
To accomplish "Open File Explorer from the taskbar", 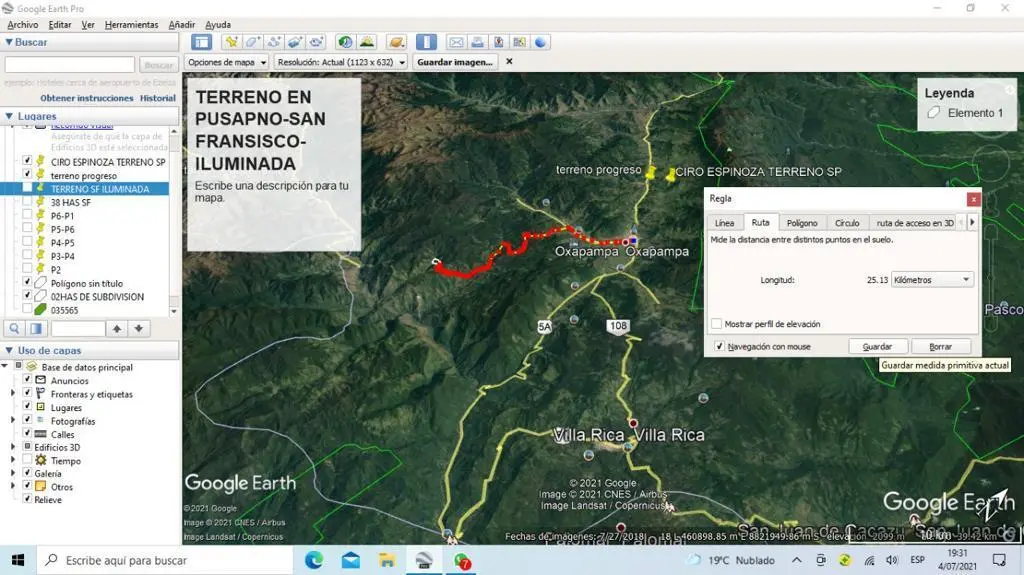I will (x=387, y=560).
